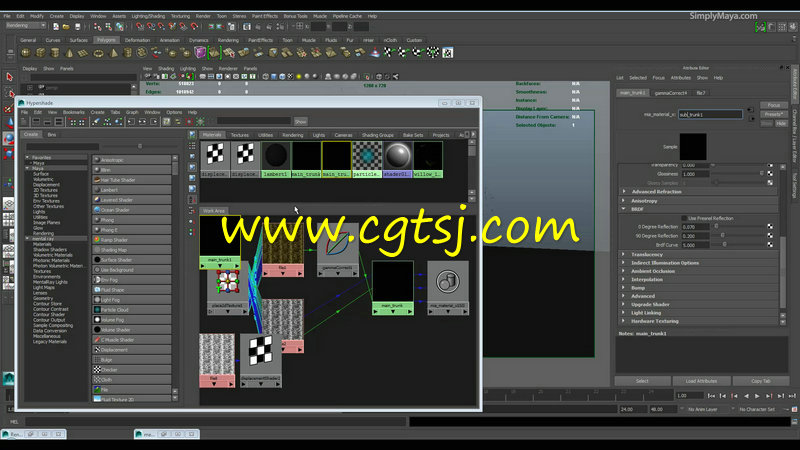Click the Focus button in Attribute Editor
The height and width of the screenshot is (450, 800).
(x=773, y=105)
